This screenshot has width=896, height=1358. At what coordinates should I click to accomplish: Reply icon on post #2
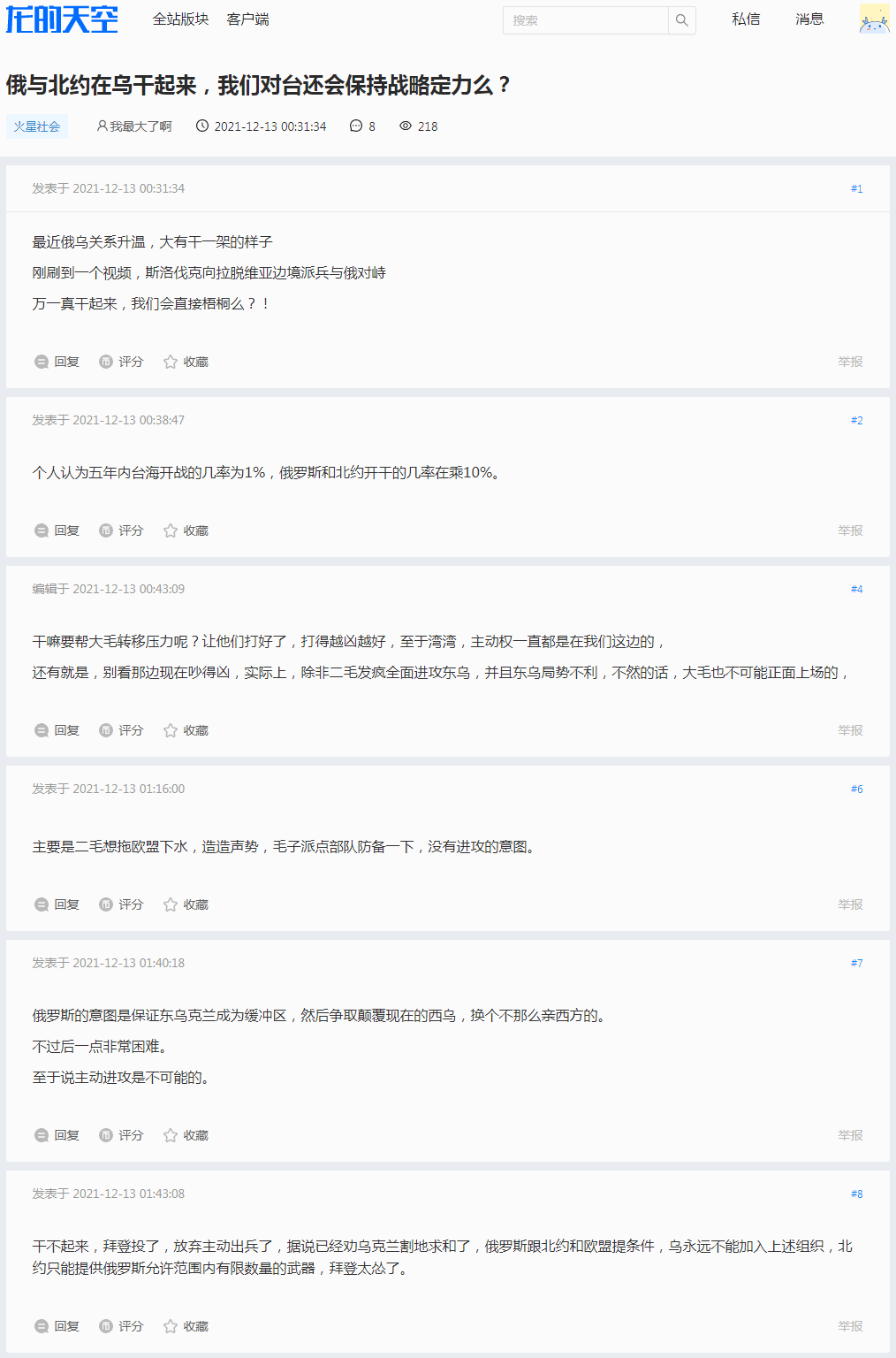point(42,530)
